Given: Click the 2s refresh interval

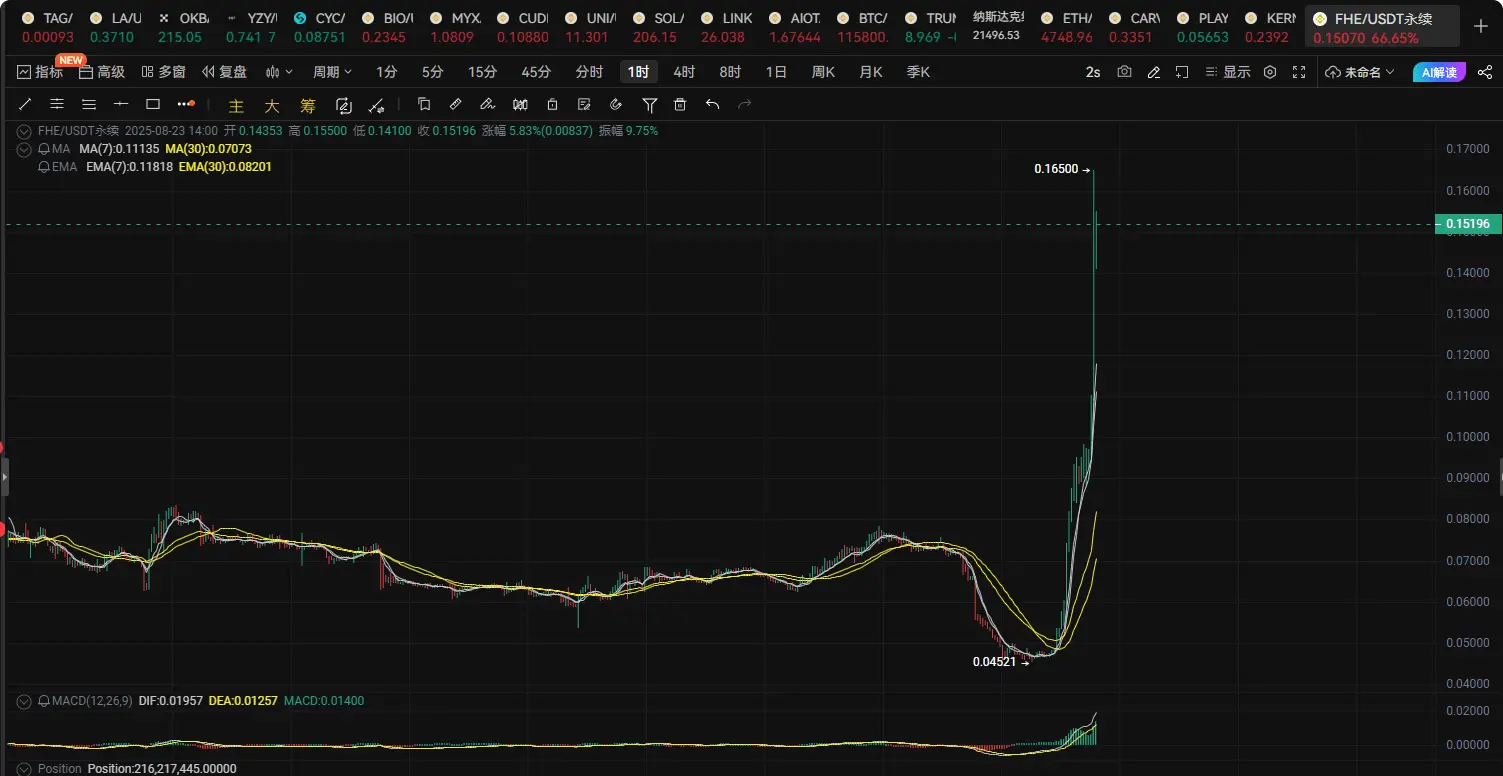Looking at the screenshot, I should [x=1093, y=72].
